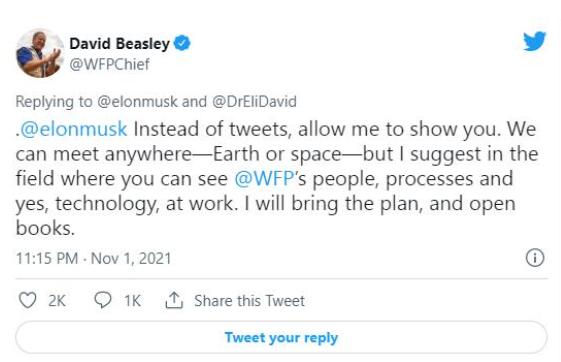This screenshot has width=561, height=362.
Task: Click the 2K likes count
Action: tap(57, 301)
